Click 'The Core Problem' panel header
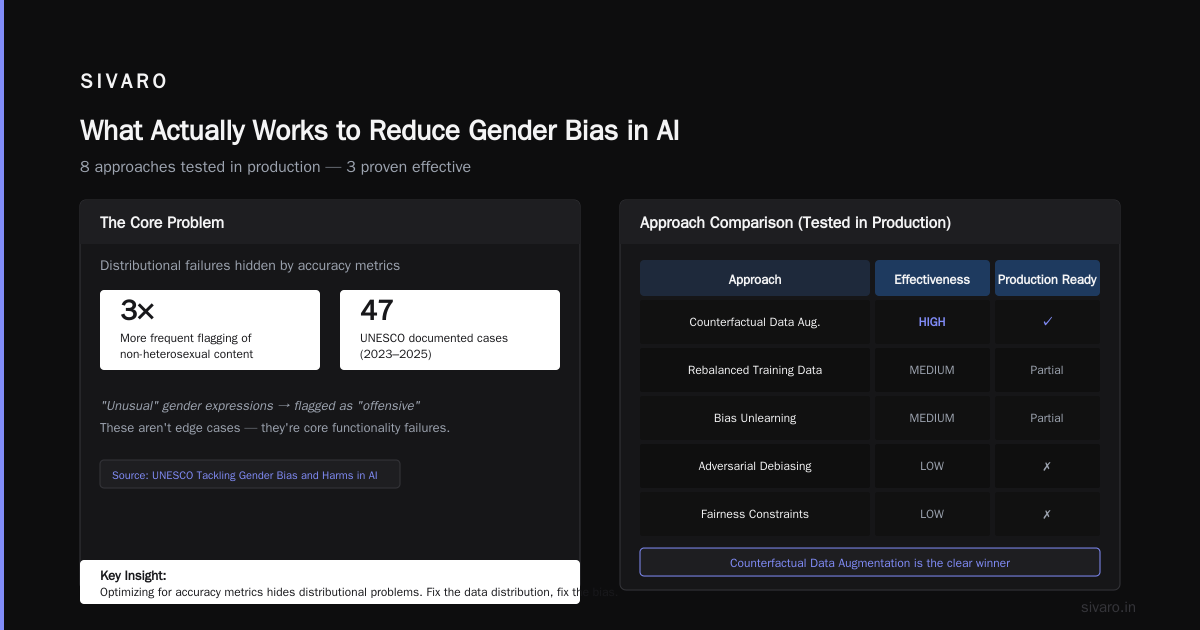 [x=330, y=222]
